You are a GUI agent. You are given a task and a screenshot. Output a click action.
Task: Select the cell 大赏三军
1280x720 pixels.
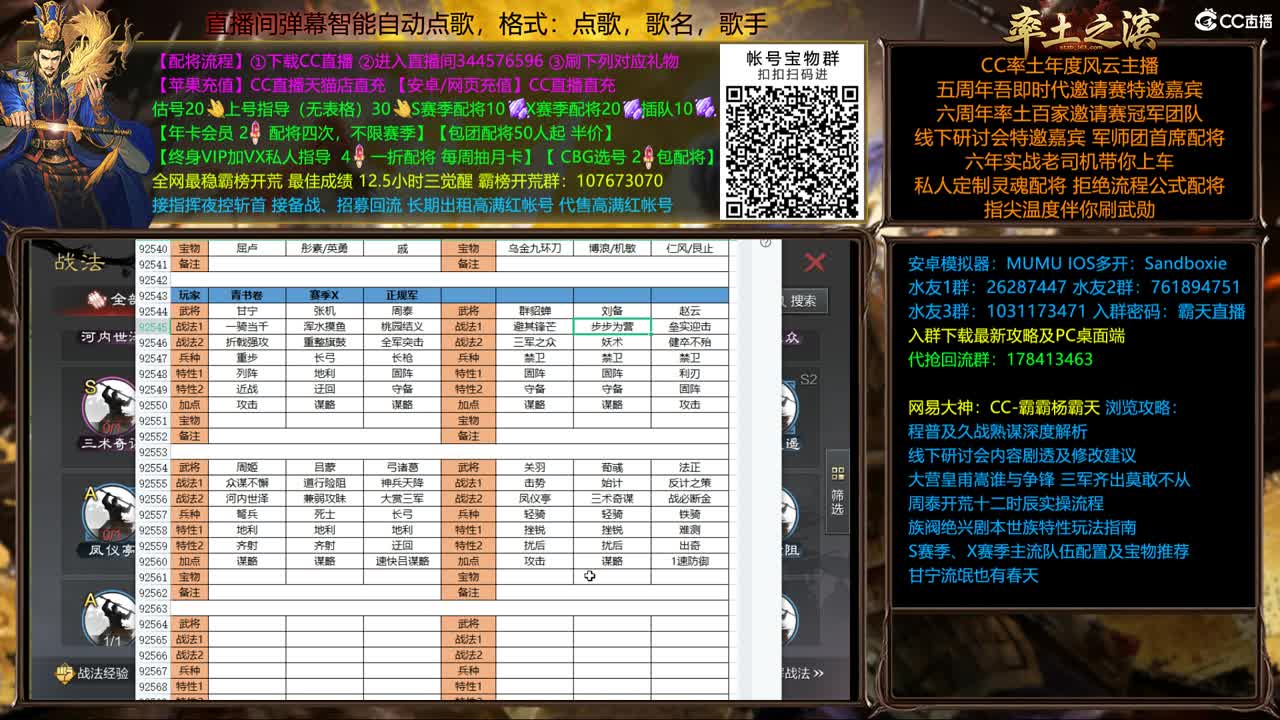[x=402, y=498]
